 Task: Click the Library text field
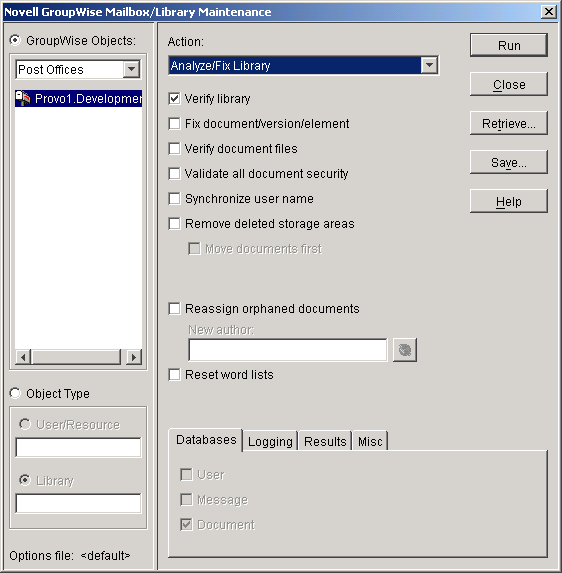[78, 503]
